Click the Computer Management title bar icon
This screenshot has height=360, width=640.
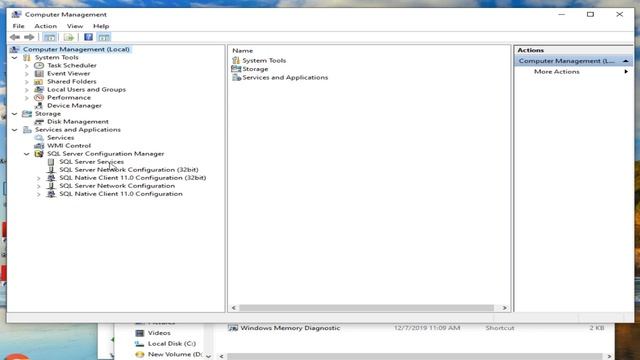coord(16,14)
